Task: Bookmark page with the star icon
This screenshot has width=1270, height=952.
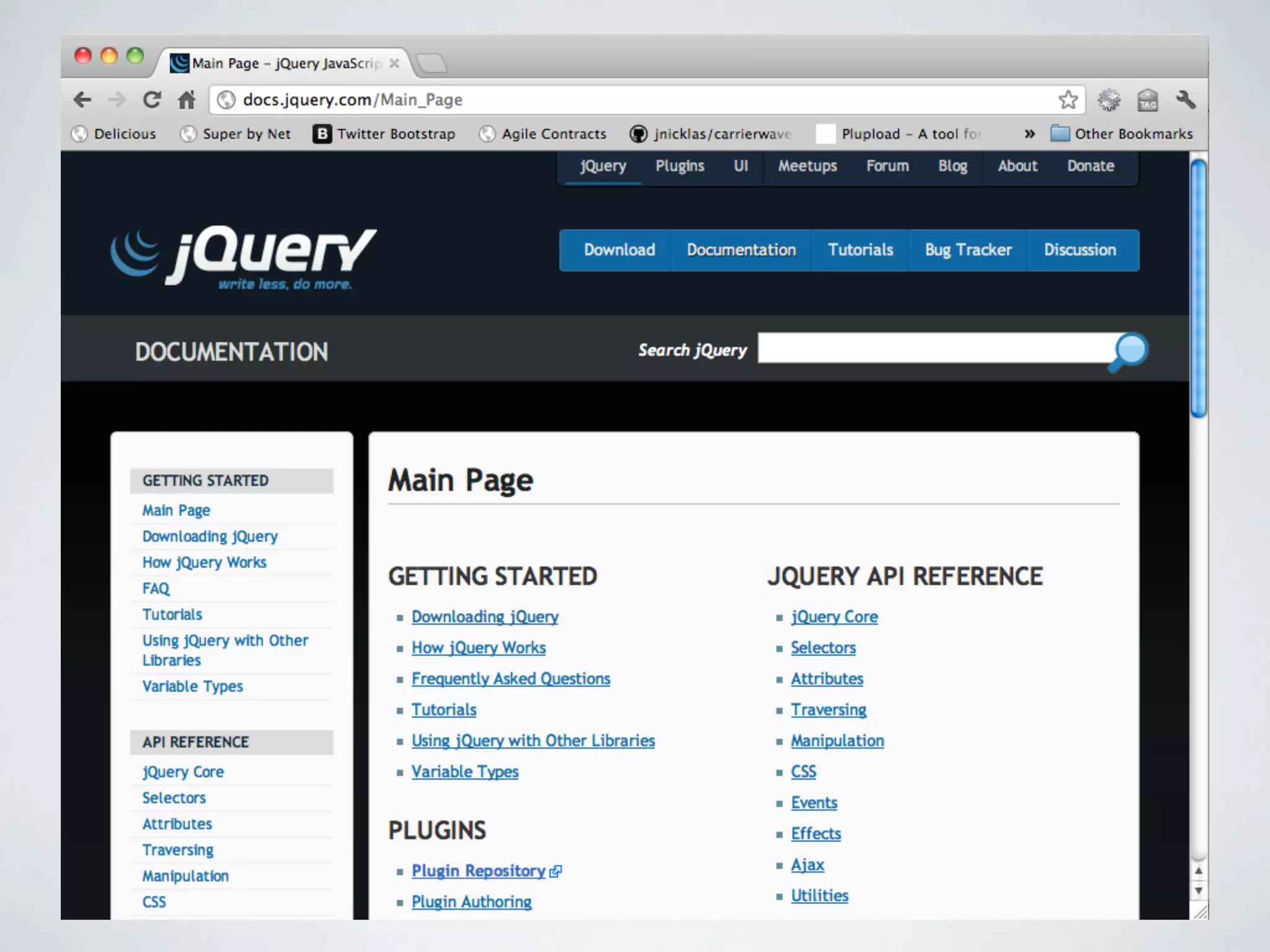Action: (x=1068, y=100)
